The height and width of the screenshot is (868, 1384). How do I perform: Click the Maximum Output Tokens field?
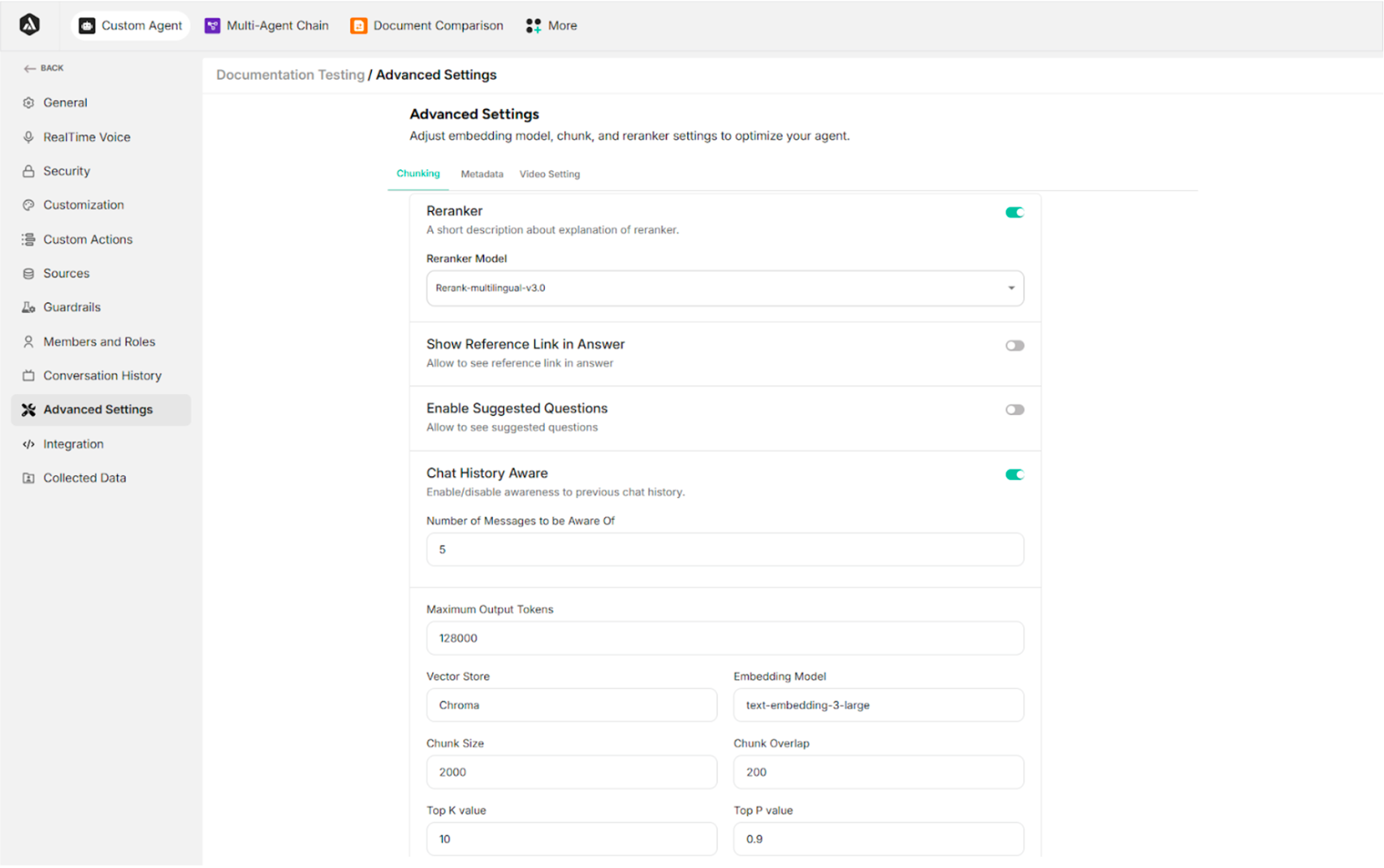click(x=725, y=638)
